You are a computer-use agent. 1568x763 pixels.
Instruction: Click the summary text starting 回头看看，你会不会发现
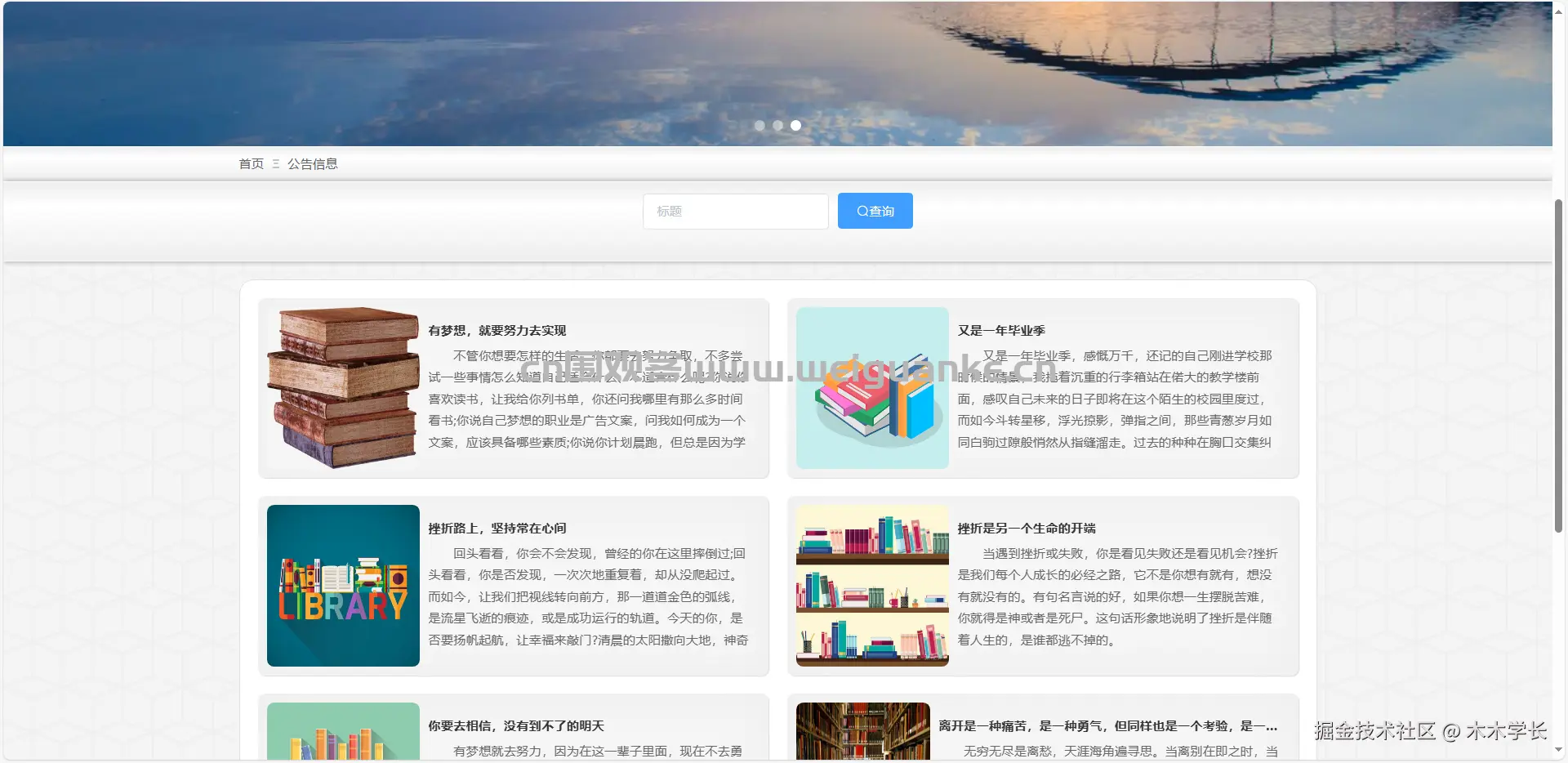[x=588, y=597]
